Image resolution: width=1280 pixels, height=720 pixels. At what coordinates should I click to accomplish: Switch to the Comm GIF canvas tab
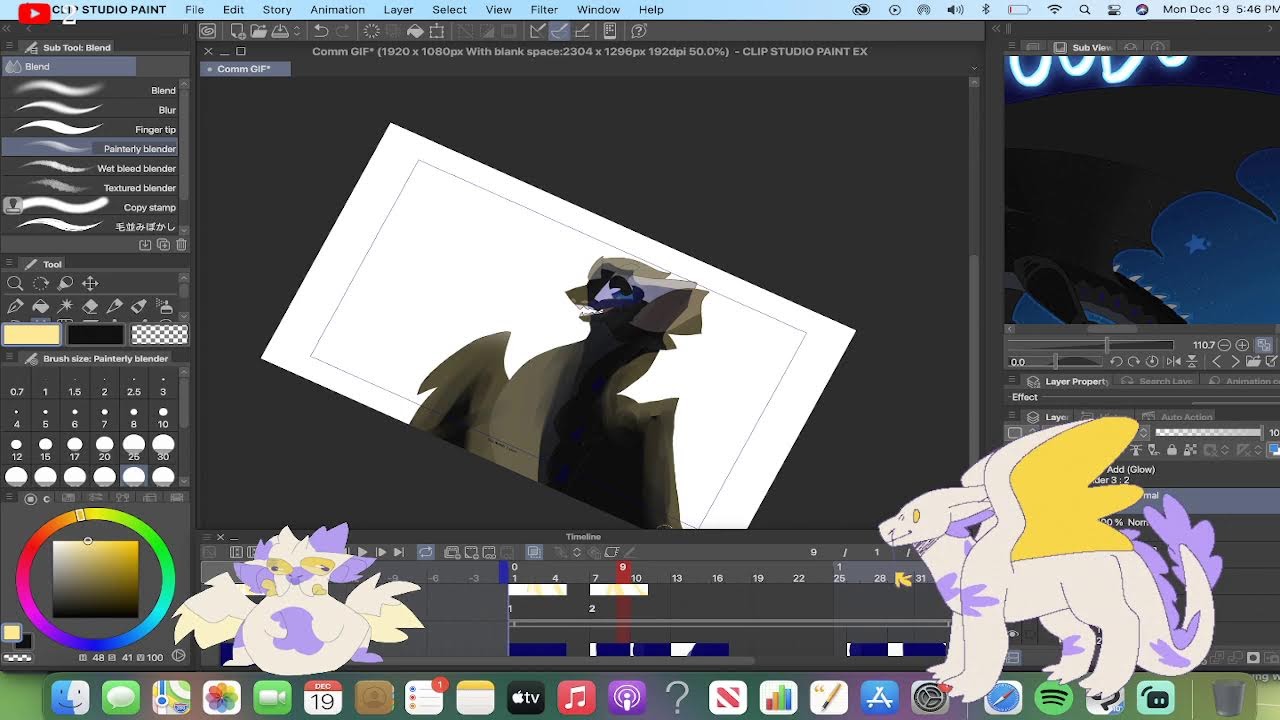click(x=245, y=69)
